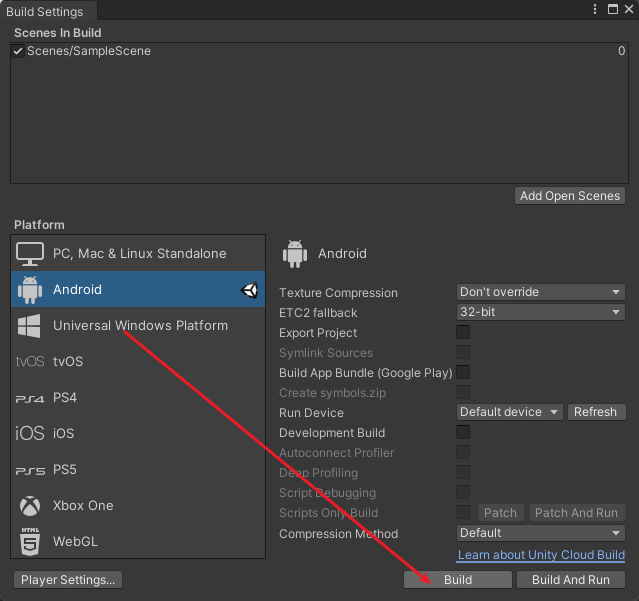Click the PS5 logo icon

[30, 471]
